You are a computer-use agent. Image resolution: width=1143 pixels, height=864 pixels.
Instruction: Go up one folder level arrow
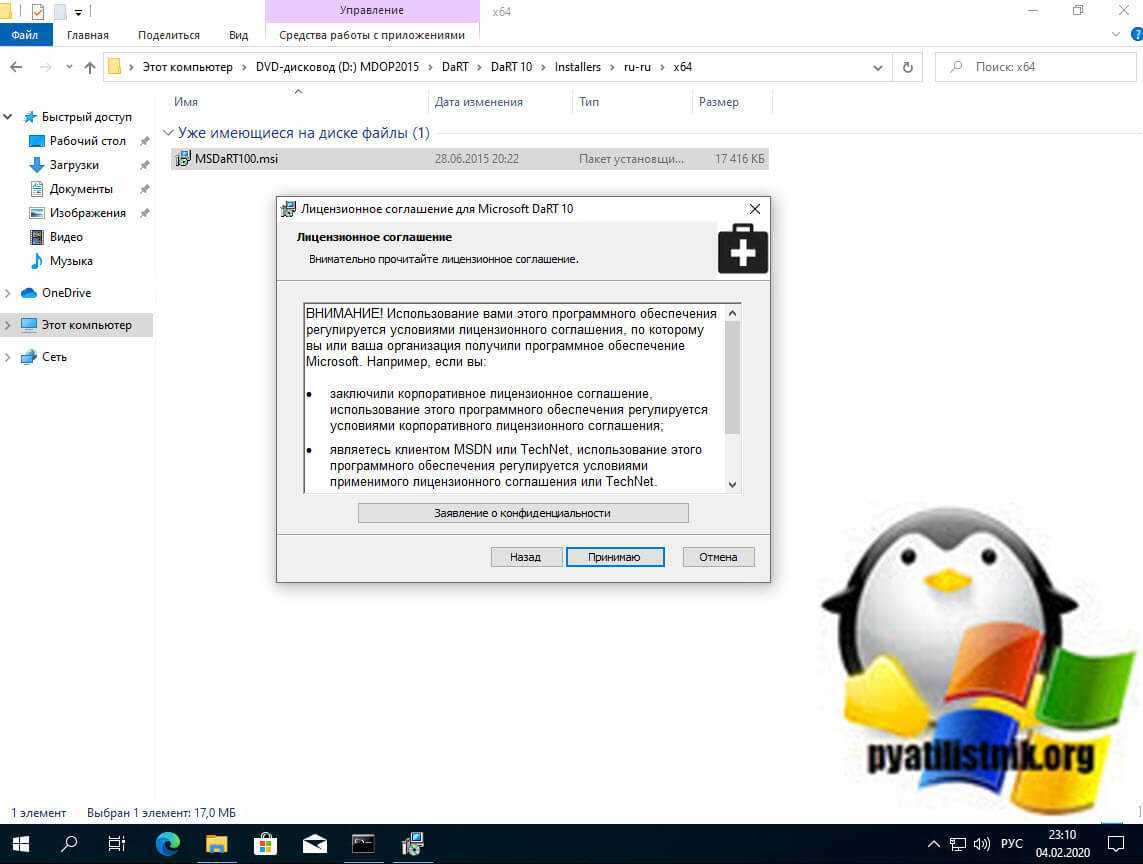(x=90, y=67)
